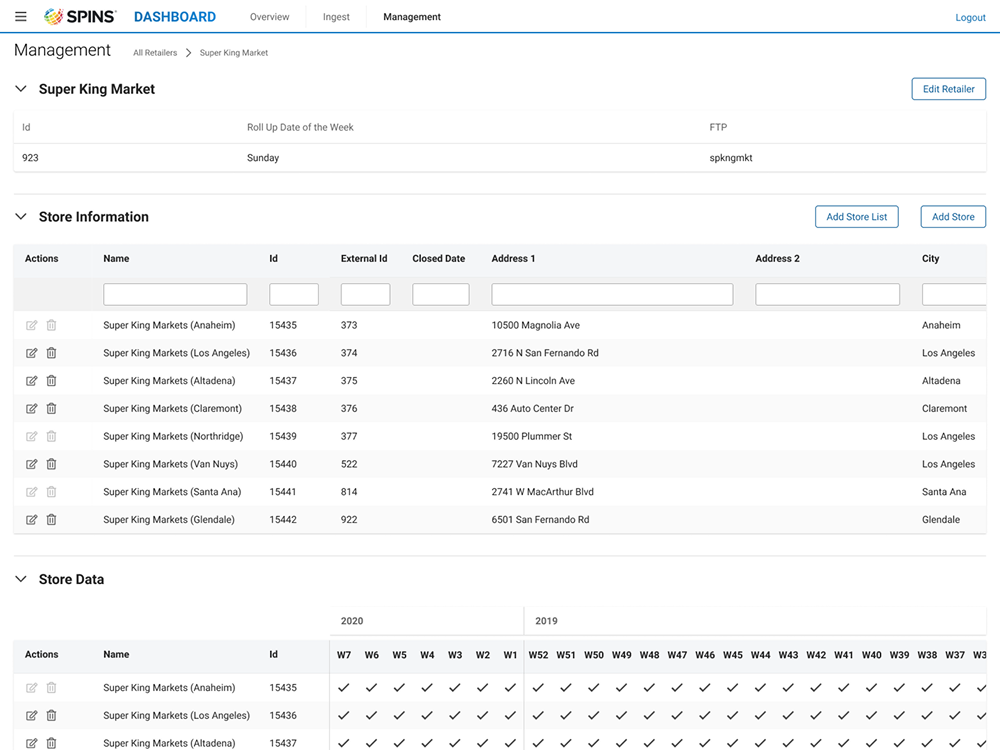Edit the Super King Markets (Altadena) store info row
Image resolution: width=1000 pixels, height=750 pixels.
(31, 381)
